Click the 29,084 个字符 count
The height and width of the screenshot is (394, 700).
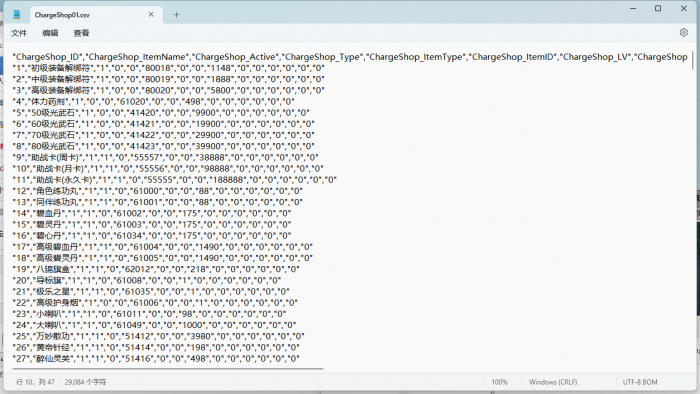tap(85, 382)
